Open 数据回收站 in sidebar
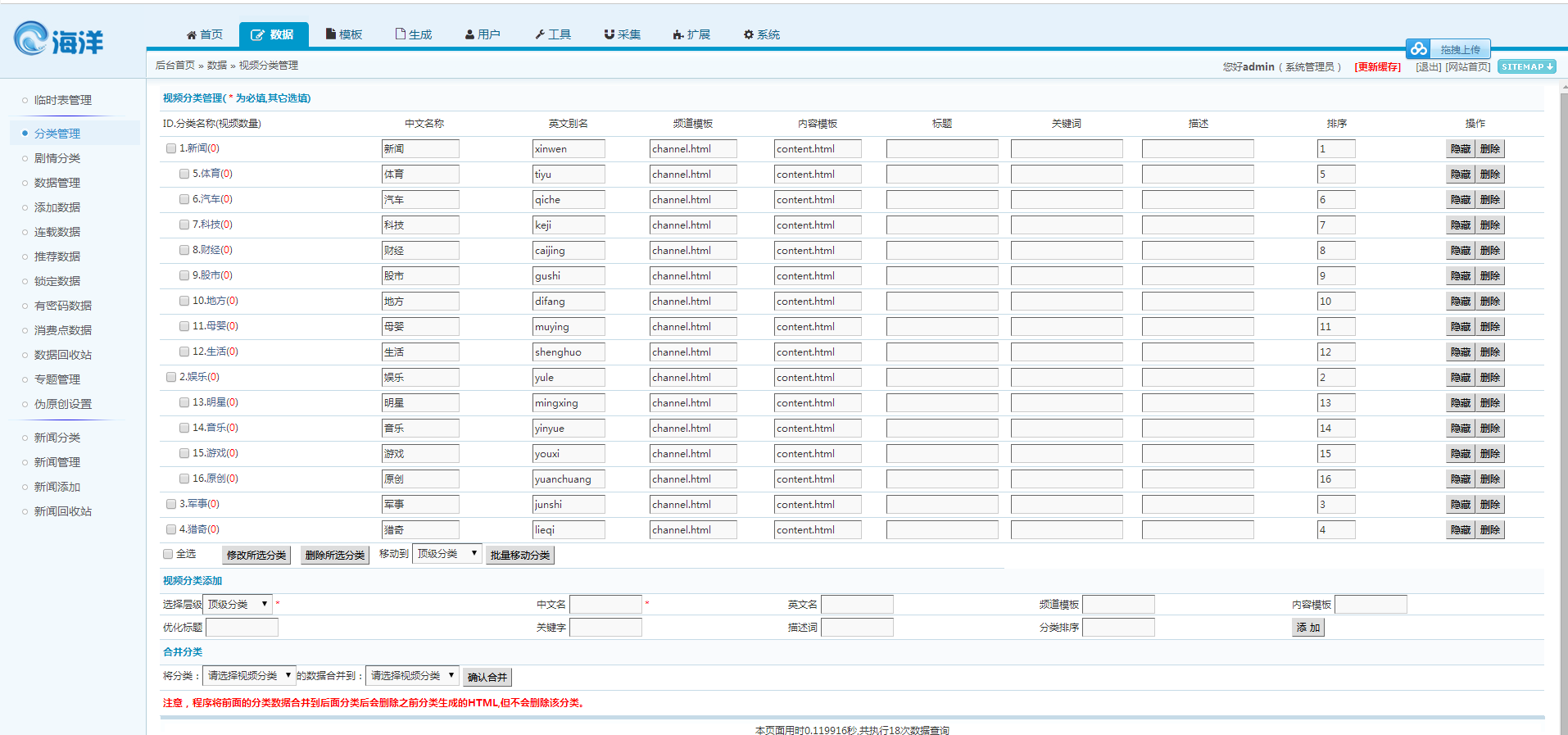 63,355
